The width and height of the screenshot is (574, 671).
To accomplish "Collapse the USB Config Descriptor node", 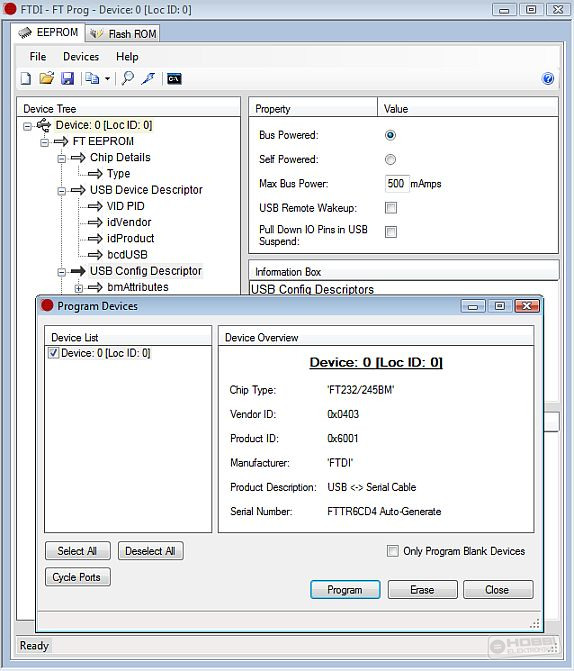I will coord(62,272).
